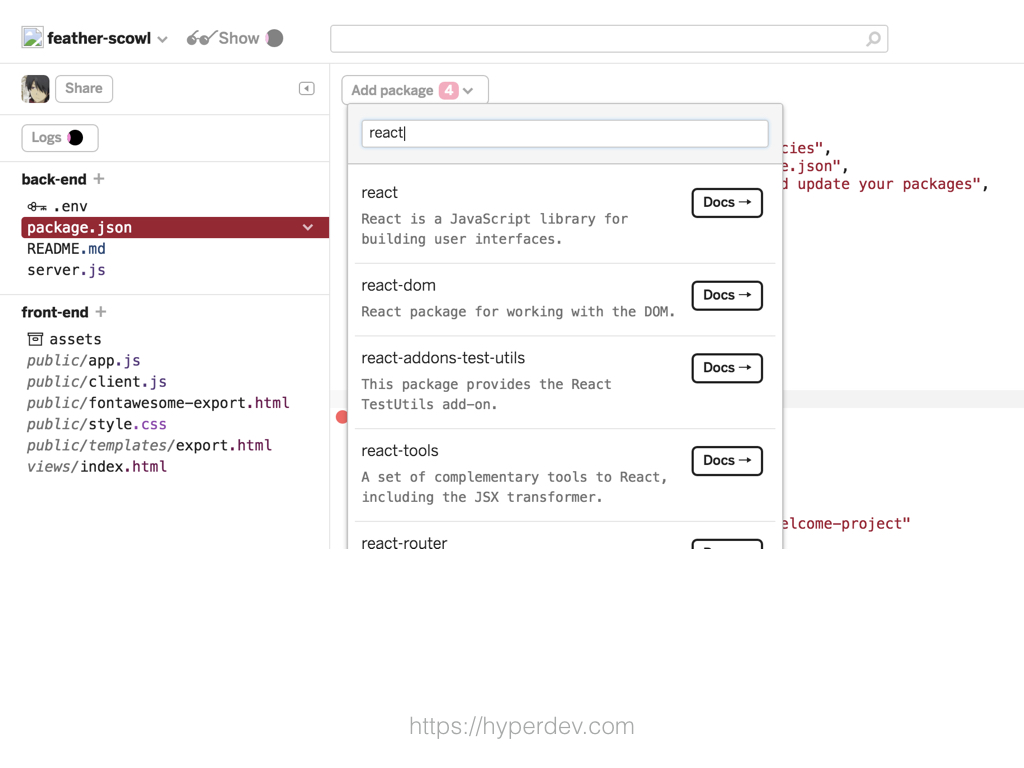1024x768 pixels.
Task: Open the feather-scowl project dropdown
Action: coord(163,39)
